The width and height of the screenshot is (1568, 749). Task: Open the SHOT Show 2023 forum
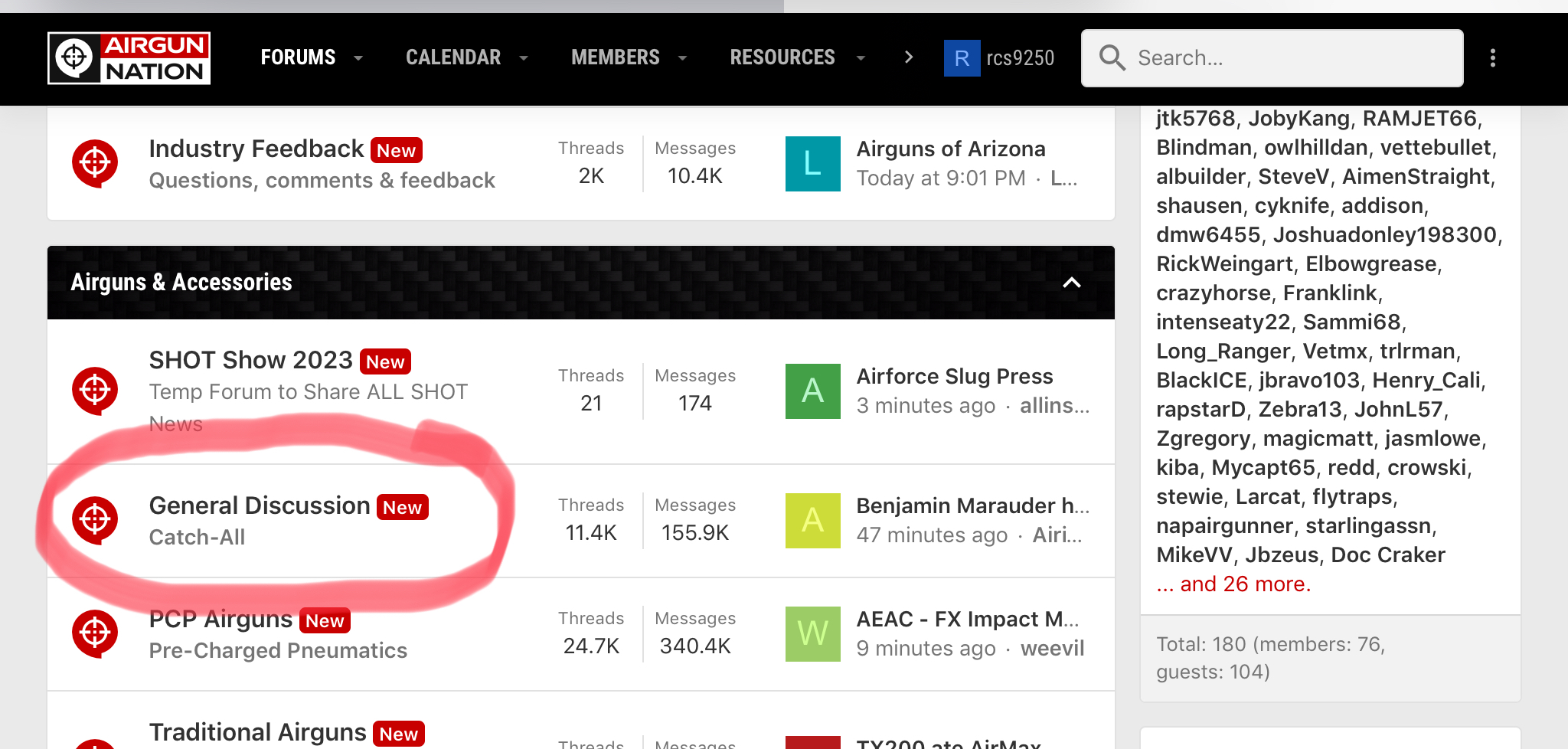pos(251,360)
